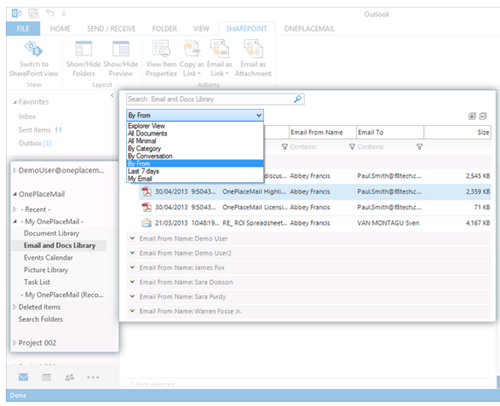Switch to the ONEPLACEMAIL tab
The image size is (500, 406).
point(309,29)
